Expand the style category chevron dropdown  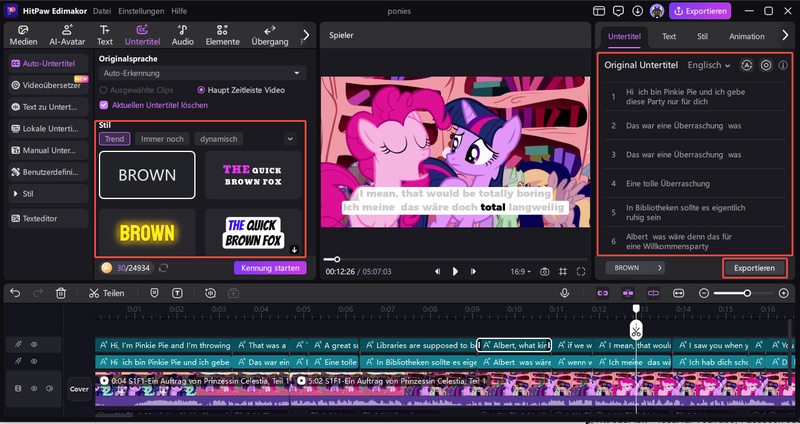coord(290,139)
